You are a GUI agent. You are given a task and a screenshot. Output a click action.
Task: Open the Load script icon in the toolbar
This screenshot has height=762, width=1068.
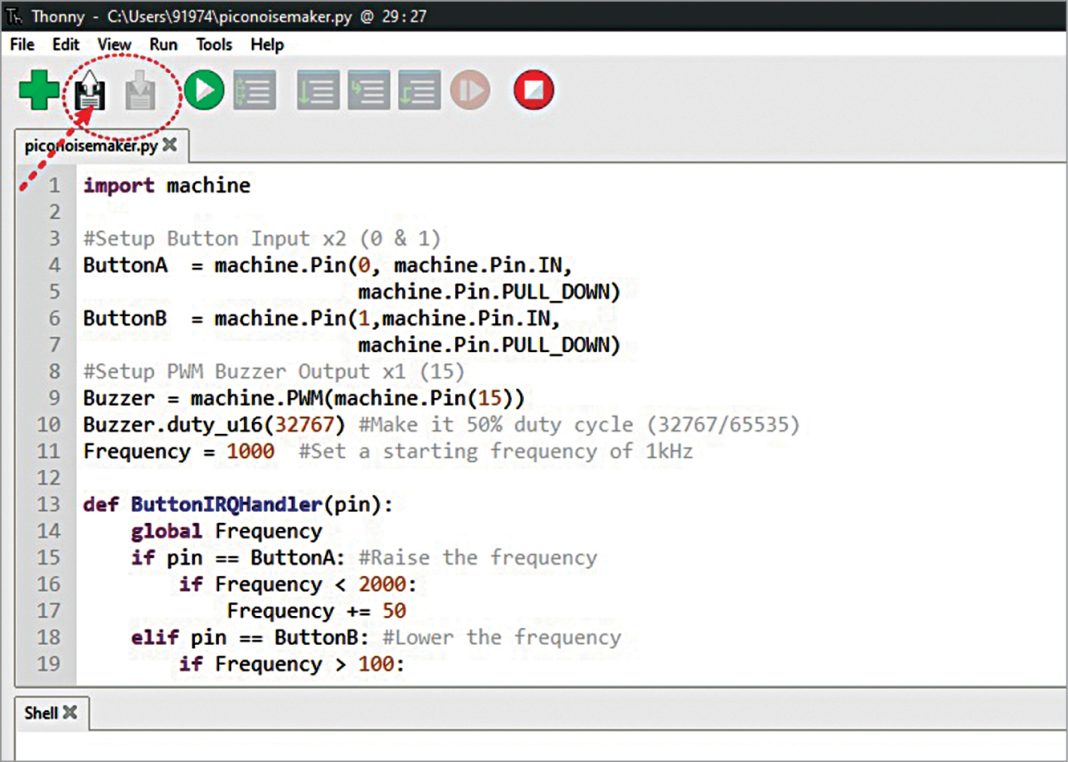point(88,90)
